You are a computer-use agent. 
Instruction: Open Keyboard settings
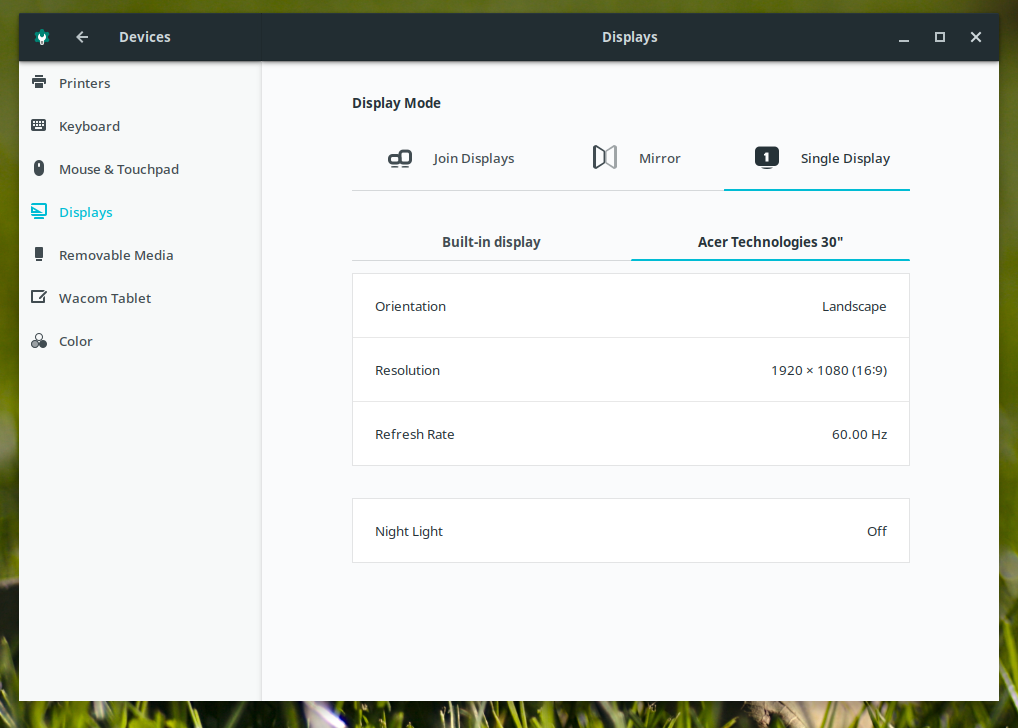point(140,126)
